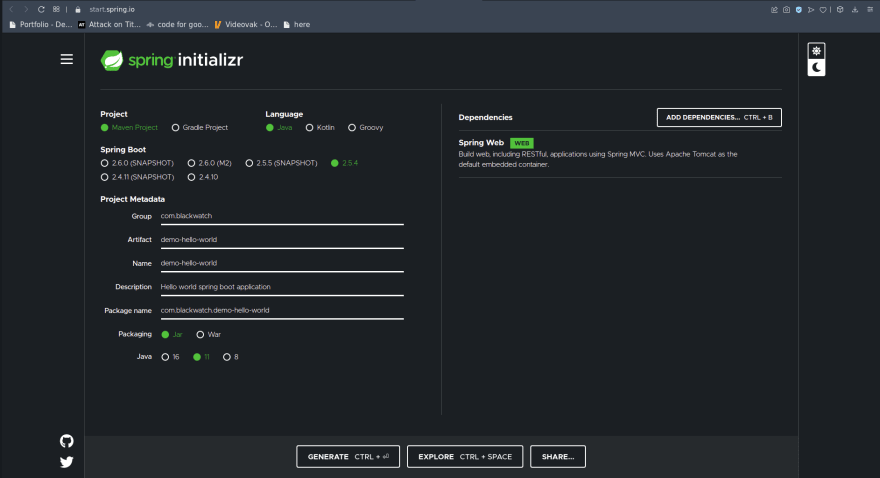
Task: Focus the Artifact text field
Action: pos(282,240)
